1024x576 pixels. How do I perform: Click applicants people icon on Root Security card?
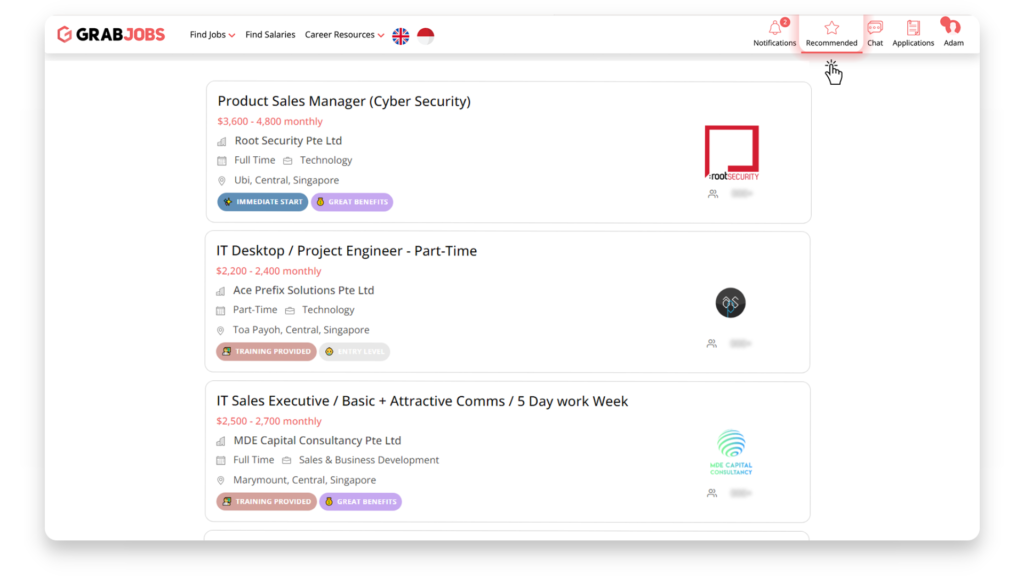713,194
